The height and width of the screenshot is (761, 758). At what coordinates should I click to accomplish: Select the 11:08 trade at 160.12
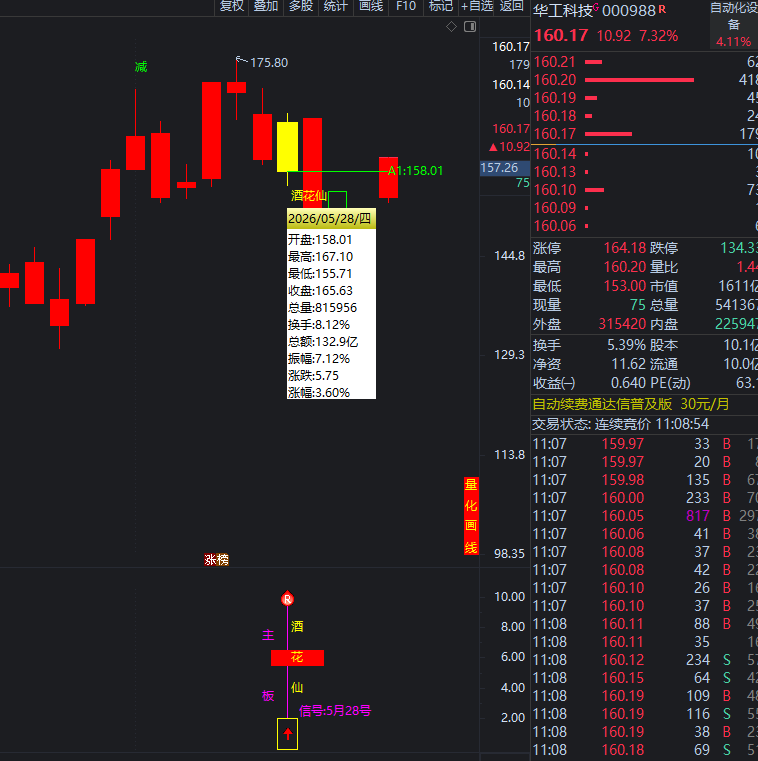pyautogui.click(x=645, y=660)
